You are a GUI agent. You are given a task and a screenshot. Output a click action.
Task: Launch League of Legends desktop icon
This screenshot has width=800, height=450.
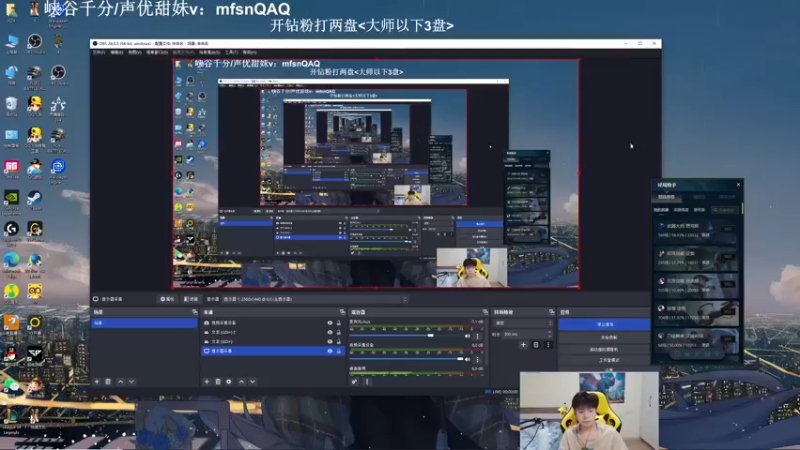(11, 421)
